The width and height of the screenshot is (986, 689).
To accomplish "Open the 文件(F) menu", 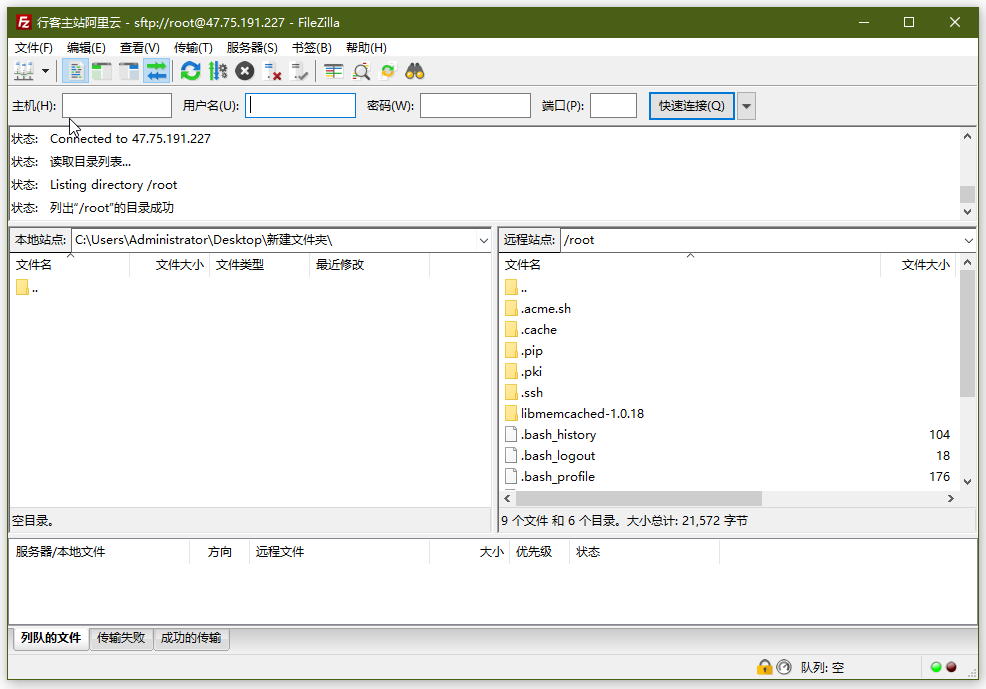I will [x=33, y=48].
